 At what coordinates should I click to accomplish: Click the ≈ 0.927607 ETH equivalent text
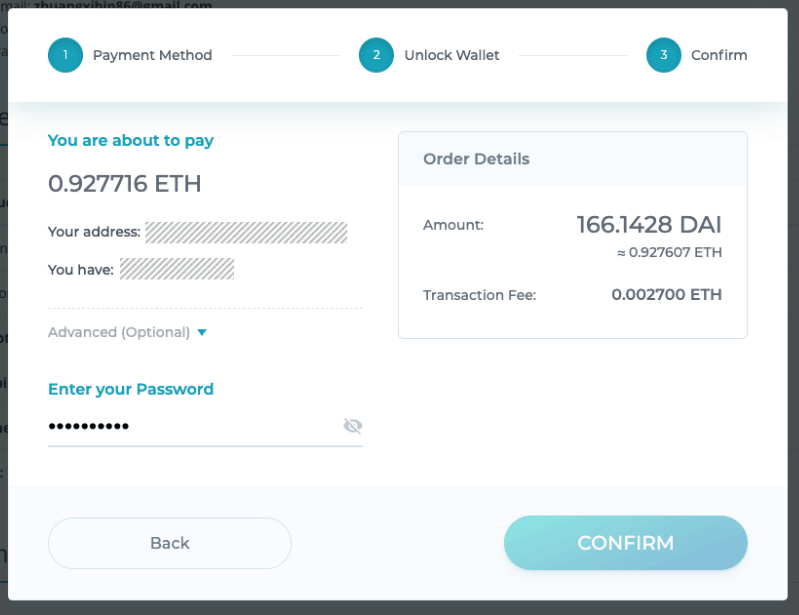click(670, 252)
